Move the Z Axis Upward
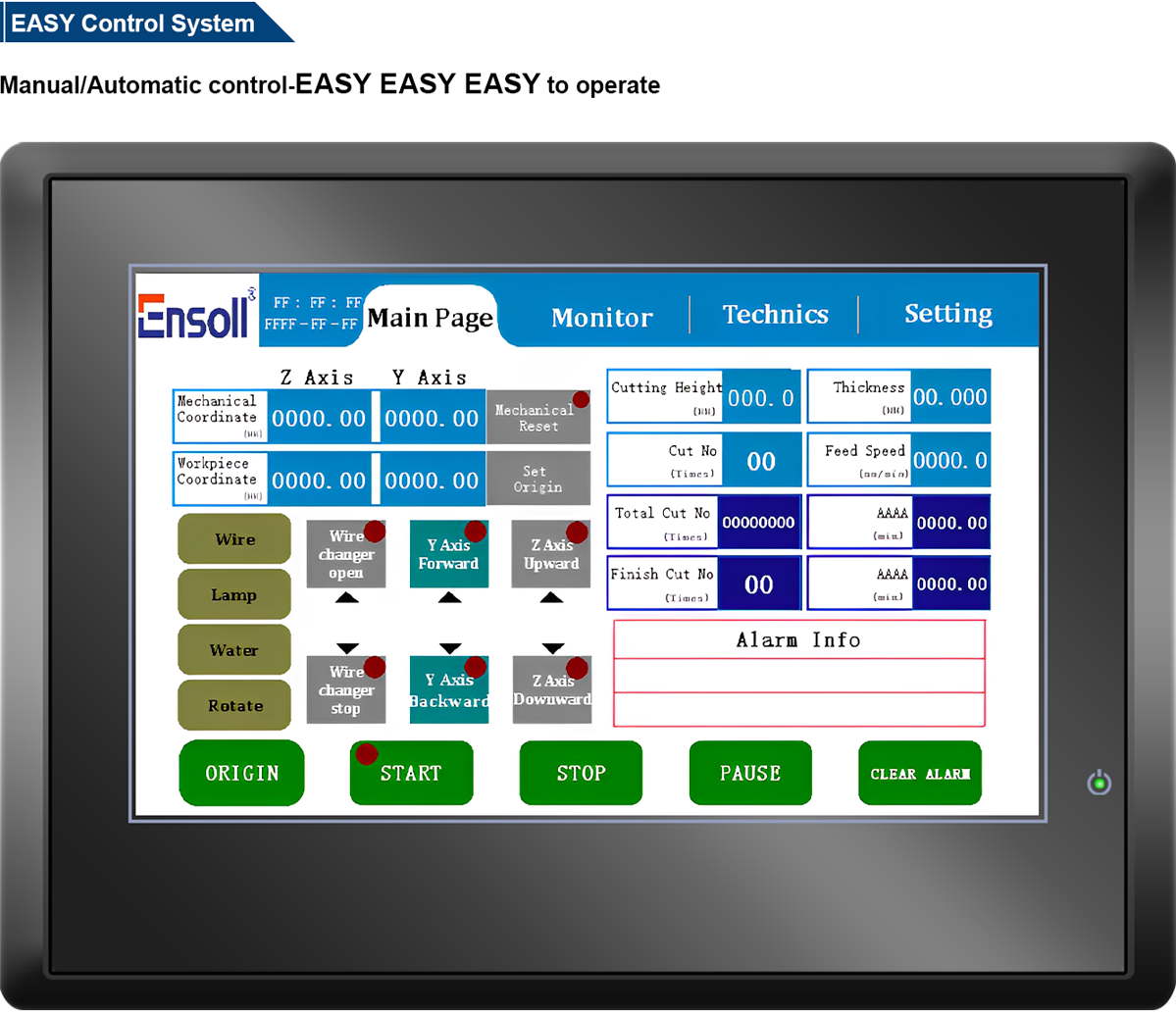 tap(551, 554)
